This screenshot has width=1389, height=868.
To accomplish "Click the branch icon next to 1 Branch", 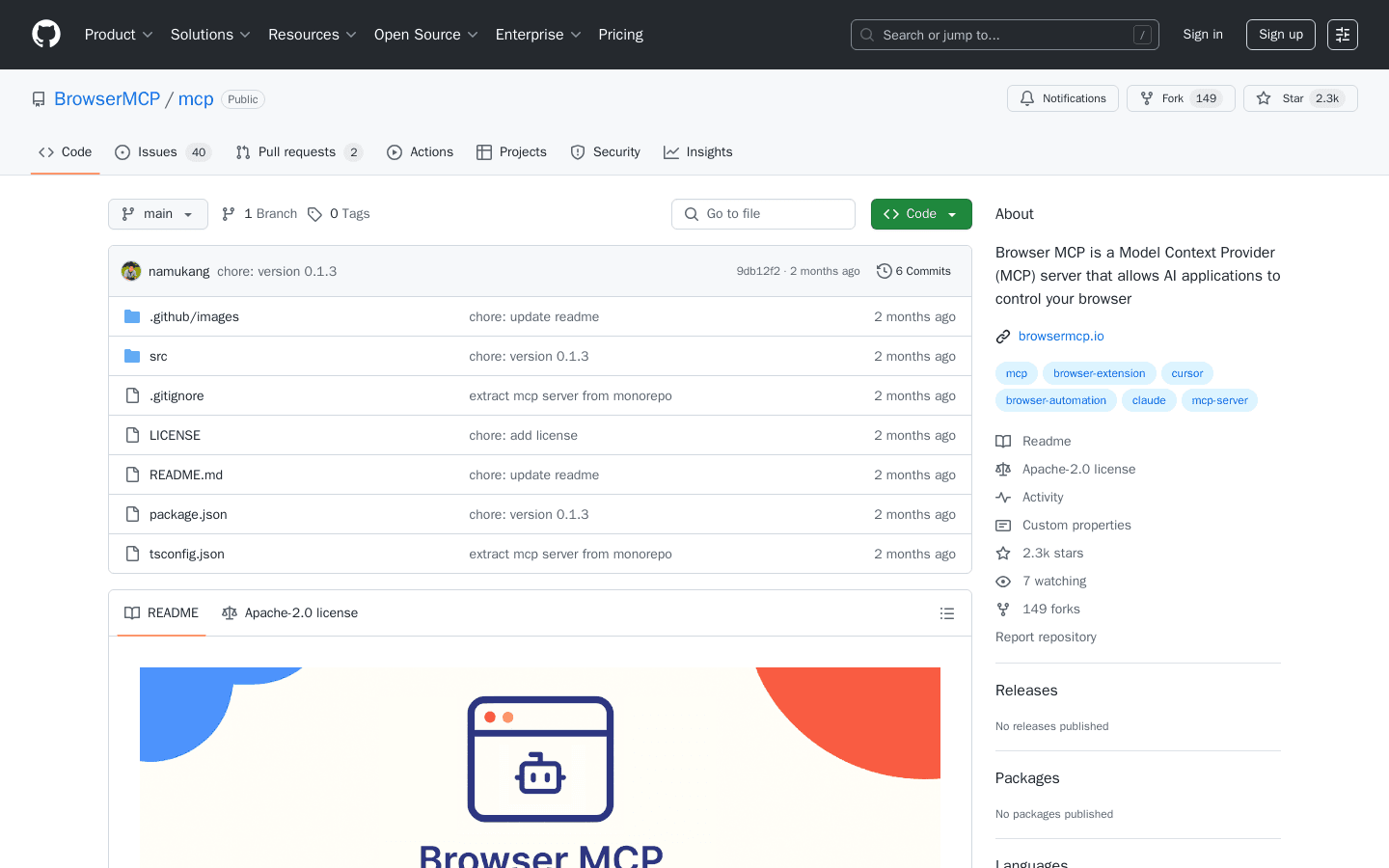I will 228,213.
